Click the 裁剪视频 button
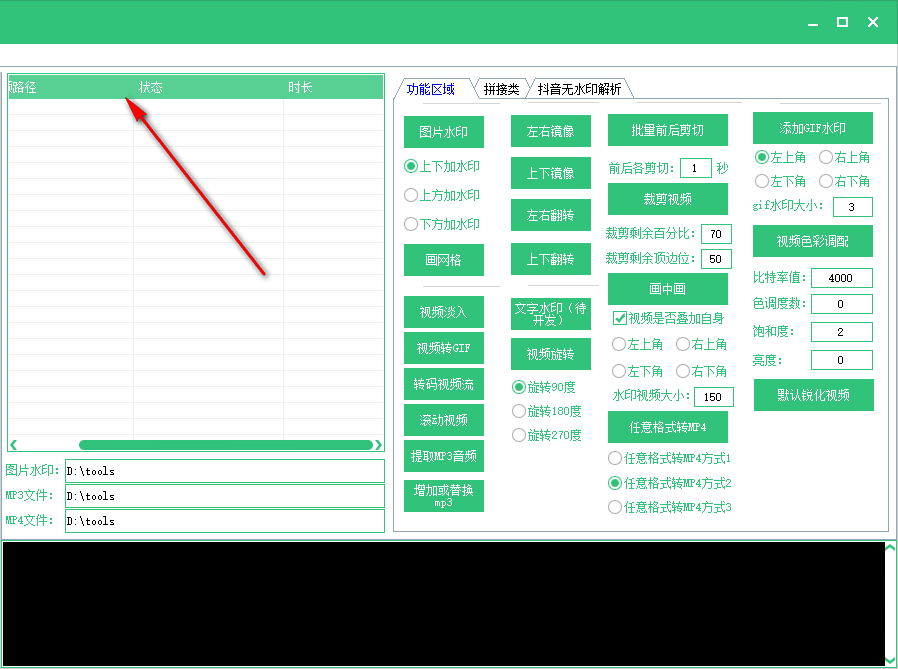Screen dimensions: 898x669 (x=668, y=199)
